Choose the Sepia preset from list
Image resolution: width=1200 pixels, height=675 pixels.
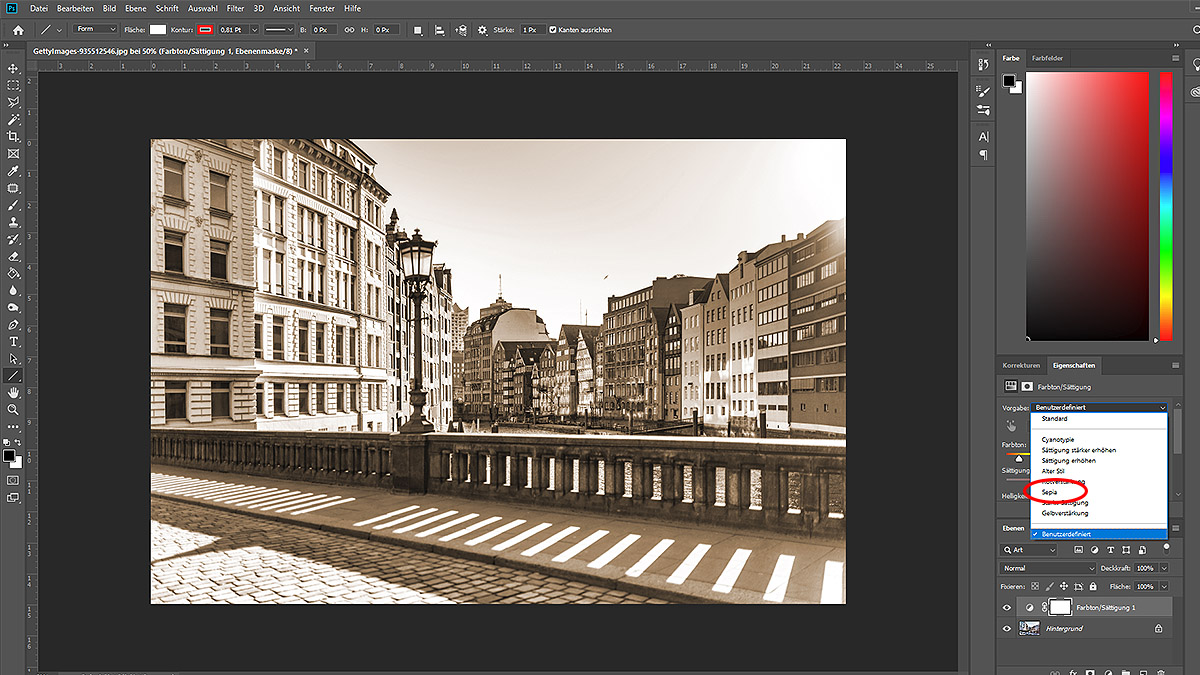click(x=1050, y=492)
